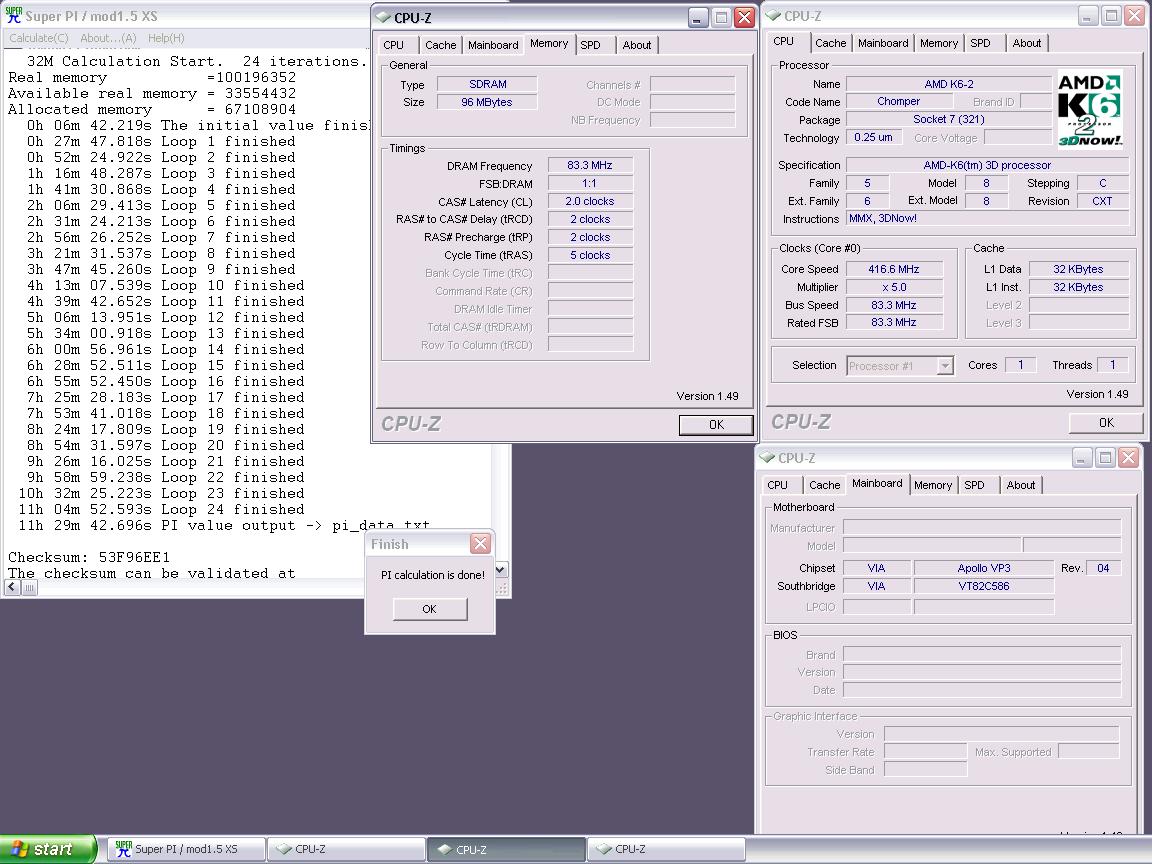Click the Loop 24 finished line
This screenshot has width=1152, height=864.
(165, 509)
